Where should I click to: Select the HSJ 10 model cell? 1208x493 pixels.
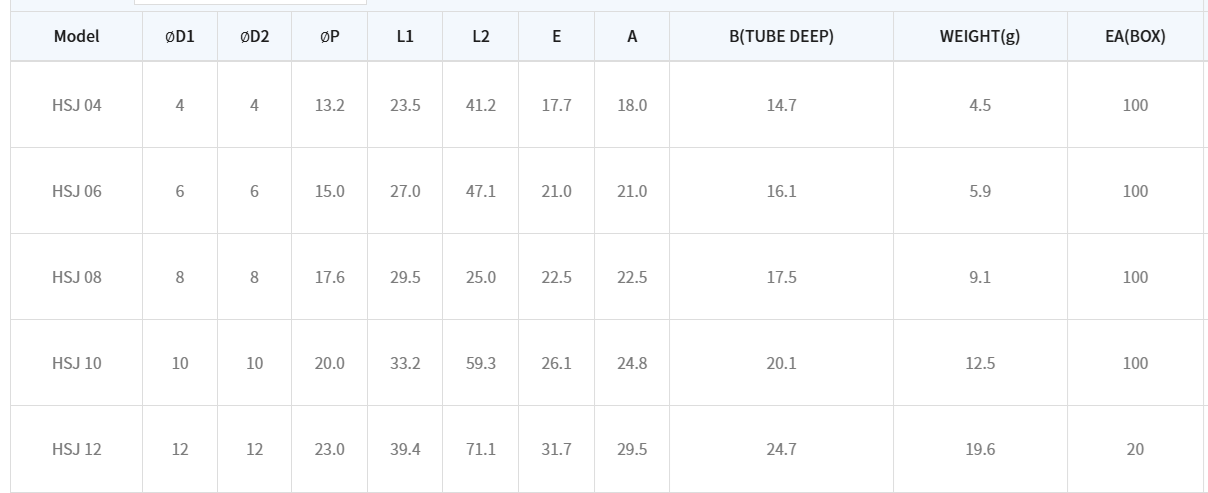[77, 363]
